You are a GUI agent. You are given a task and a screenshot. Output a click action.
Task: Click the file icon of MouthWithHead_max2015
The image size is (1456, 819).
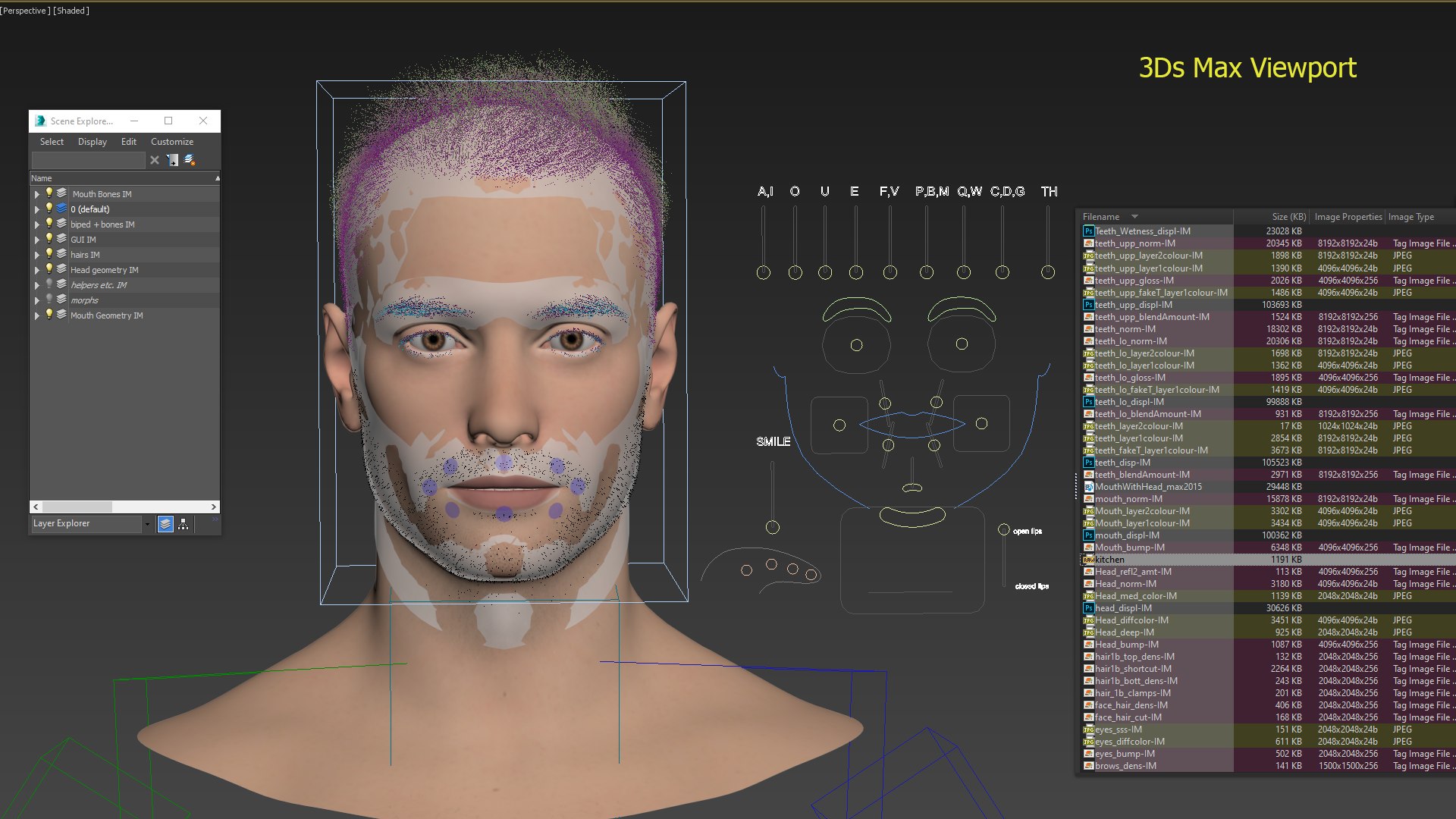[1088, 487]
